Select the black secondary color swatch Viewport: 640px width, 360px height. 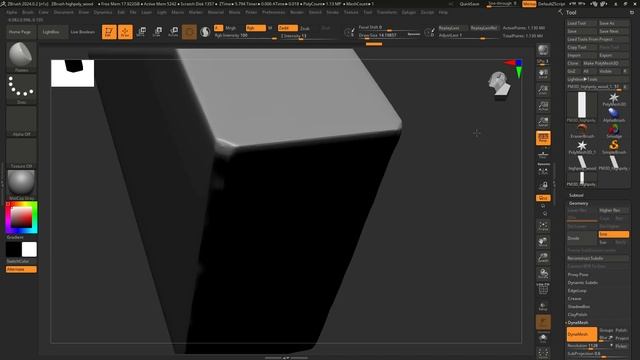(13, 249)
